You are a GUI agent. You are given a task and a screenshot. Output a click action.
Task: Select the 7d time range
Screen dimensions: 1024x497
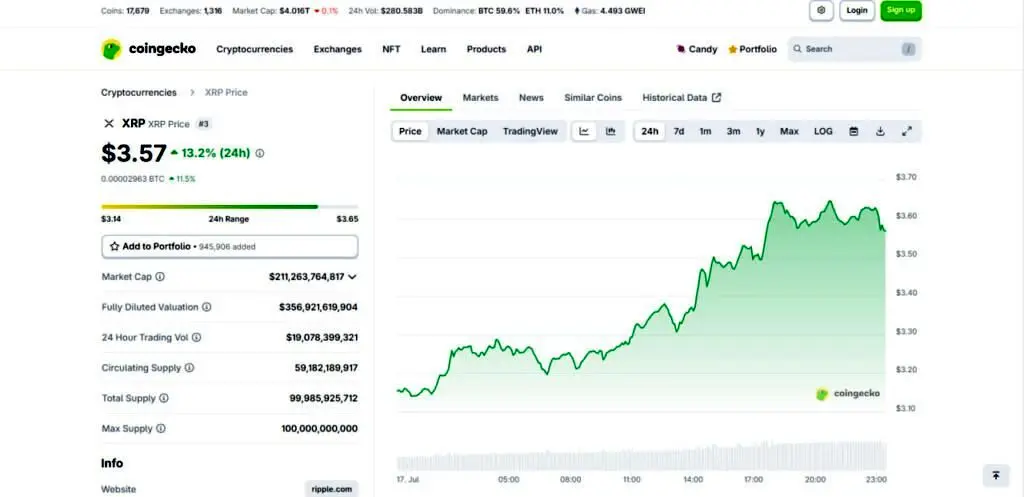point(679,131)
